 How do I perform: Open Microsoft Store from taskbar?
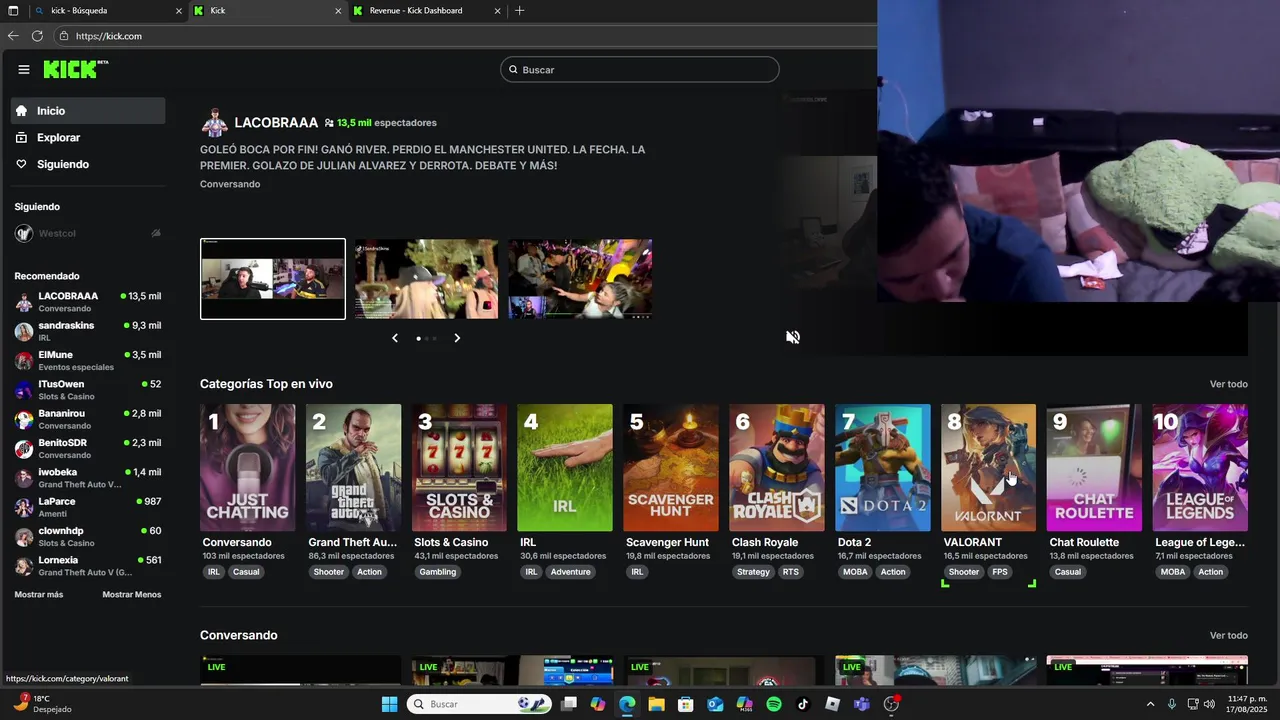pyautogui.click(x=685, y=704)
